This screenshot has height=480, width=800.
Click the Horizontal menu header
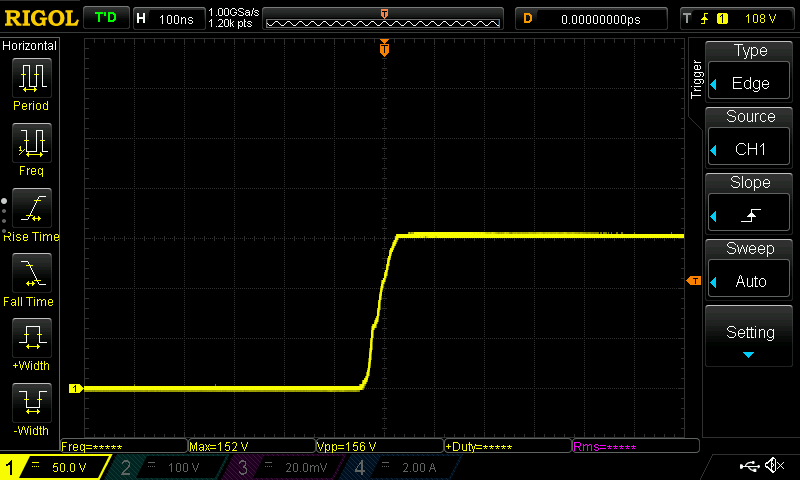(31, 46)
